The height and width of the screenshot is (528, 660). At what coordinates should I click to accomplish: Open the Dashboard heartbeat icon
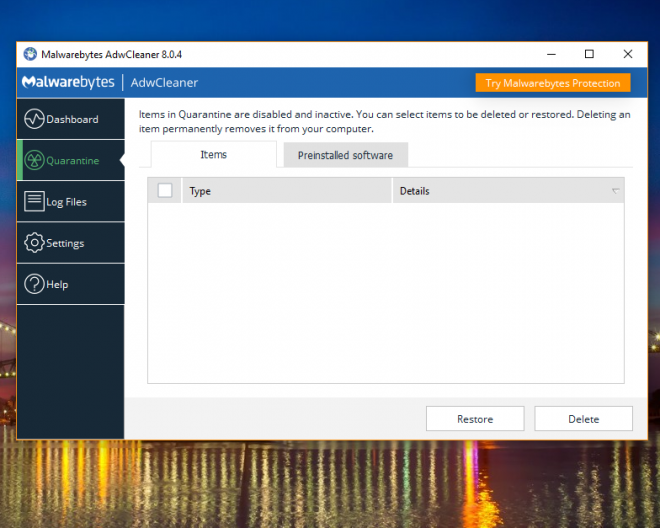(x=34, y=119)
